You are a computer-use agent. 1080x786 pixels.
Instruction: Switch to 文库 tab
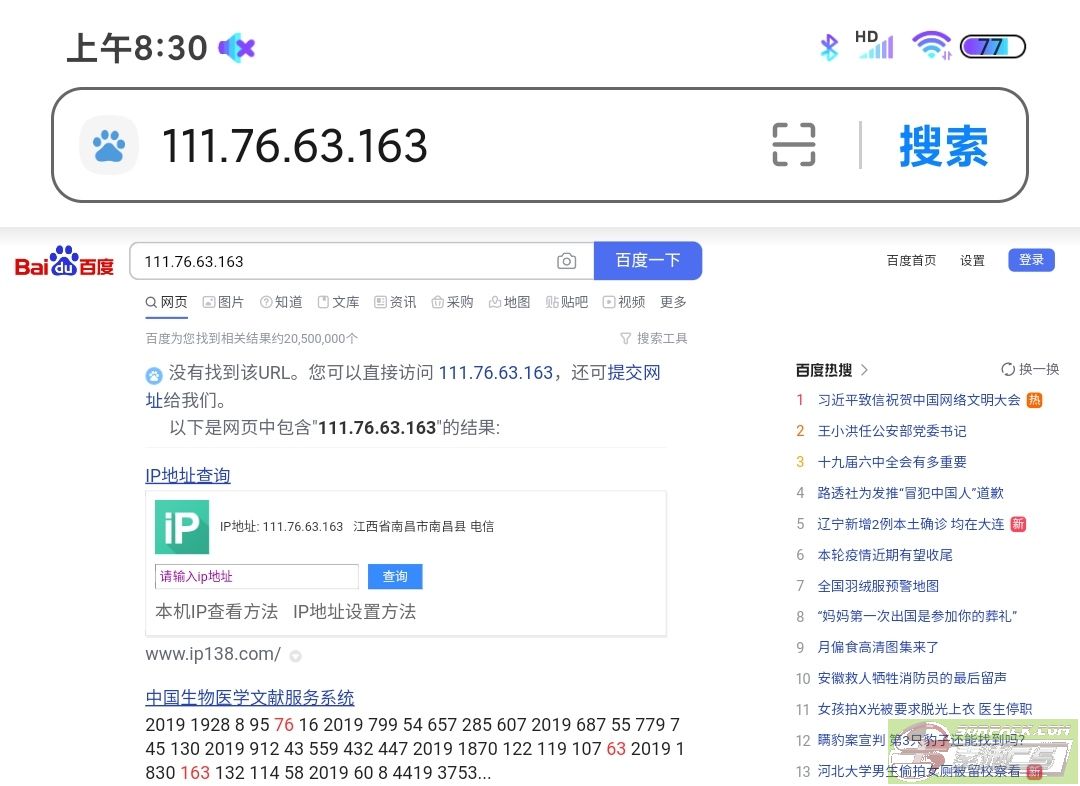(338, 302)
